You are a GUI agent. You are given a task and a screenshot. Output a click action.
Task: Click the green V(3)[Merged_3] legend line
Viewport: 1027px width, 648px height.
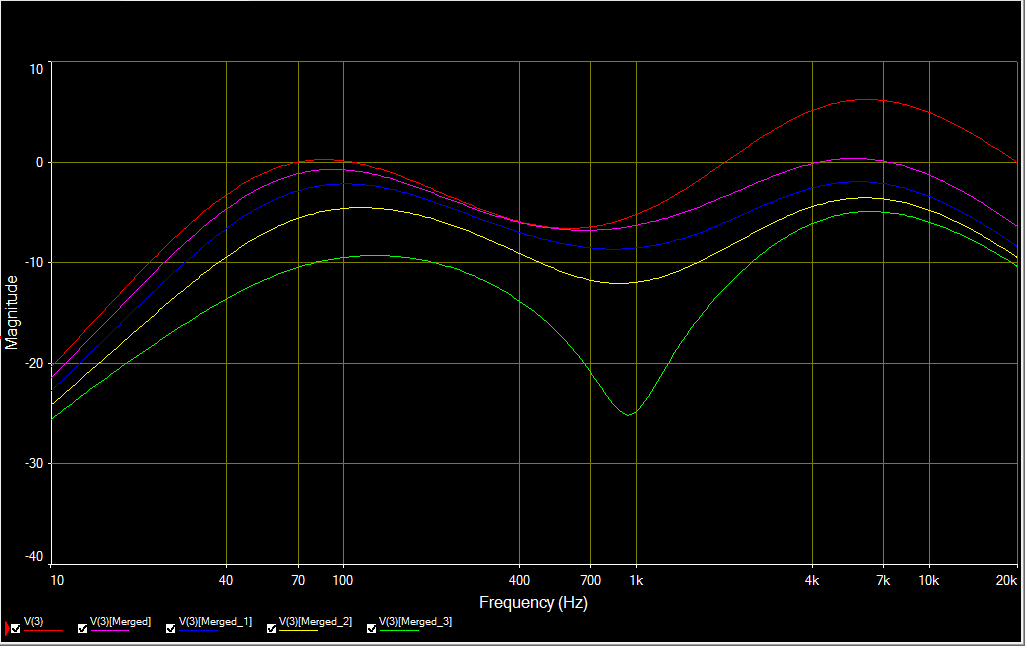point(399,630)
